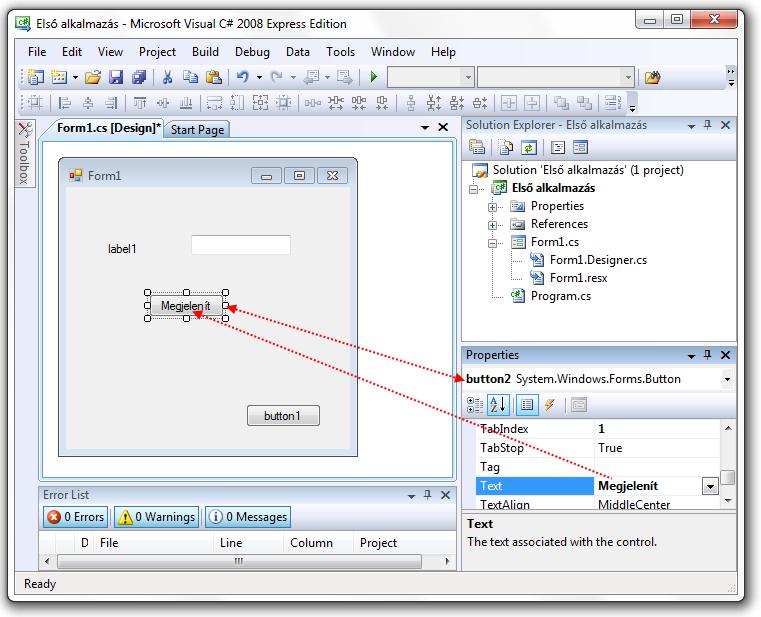
Task: Open the Find combo box in toolbar
Action: [x=556, y=77]
